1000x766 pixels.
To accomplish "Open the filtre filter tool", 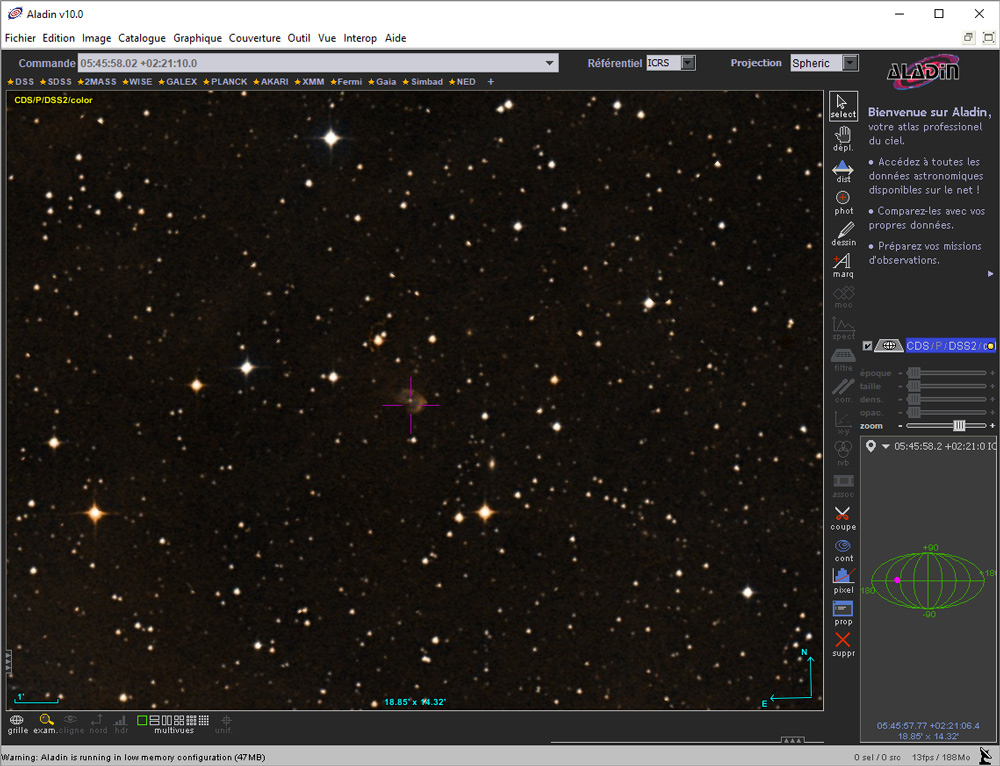I will 843,360.
